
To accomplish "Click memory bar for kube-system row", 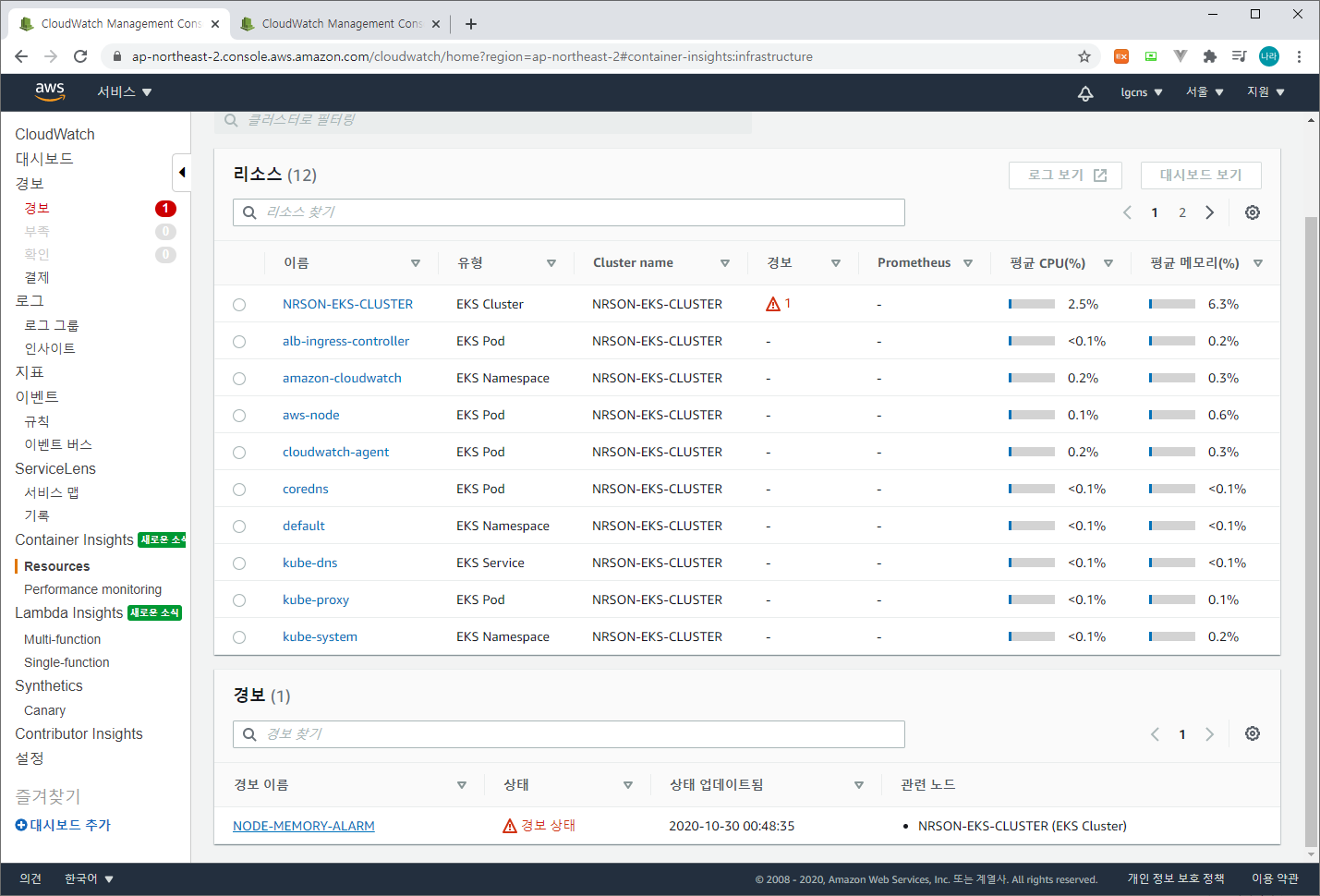I will [1172, 636].
